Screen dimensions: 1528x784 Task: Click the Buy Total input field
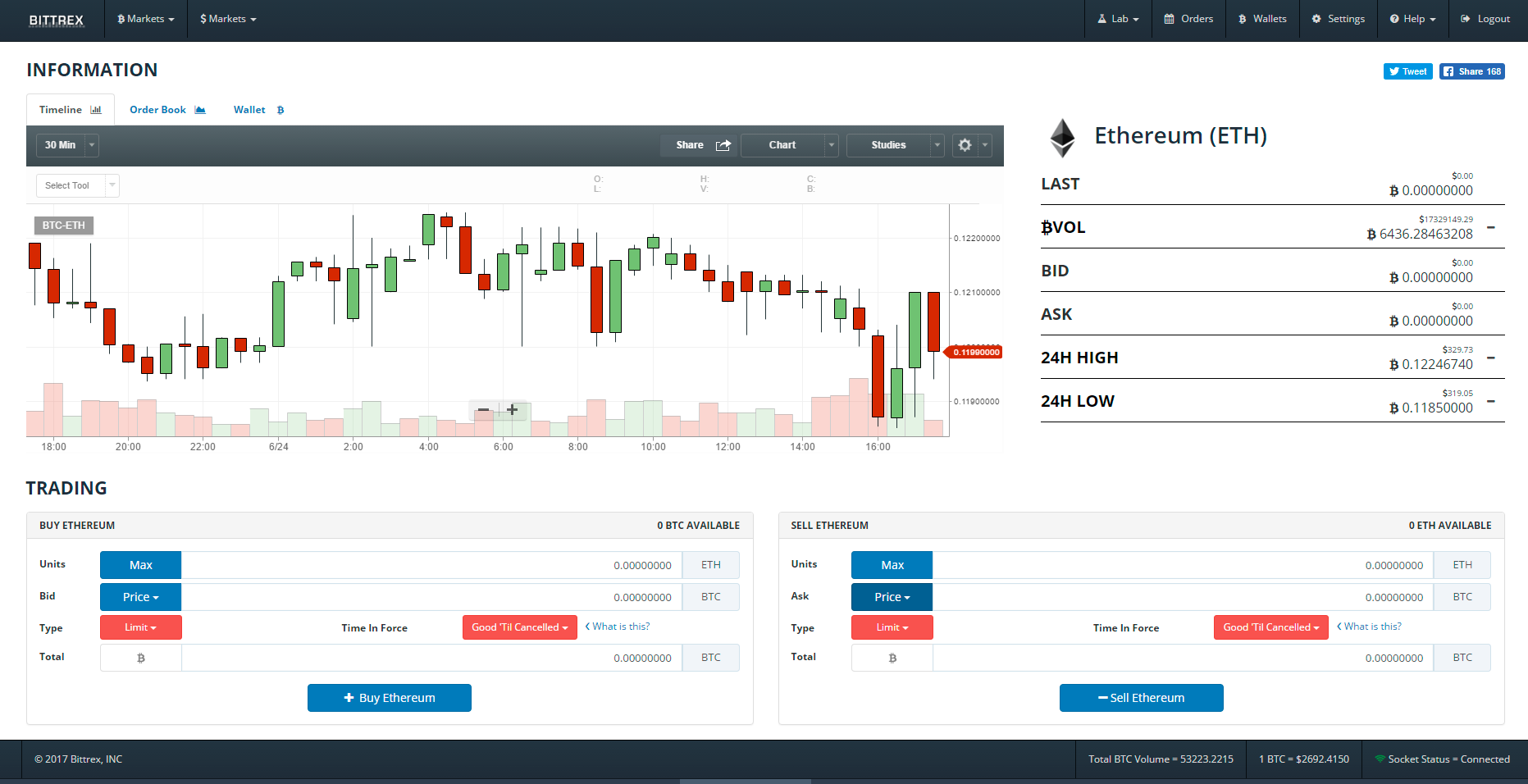click(431, 658)
